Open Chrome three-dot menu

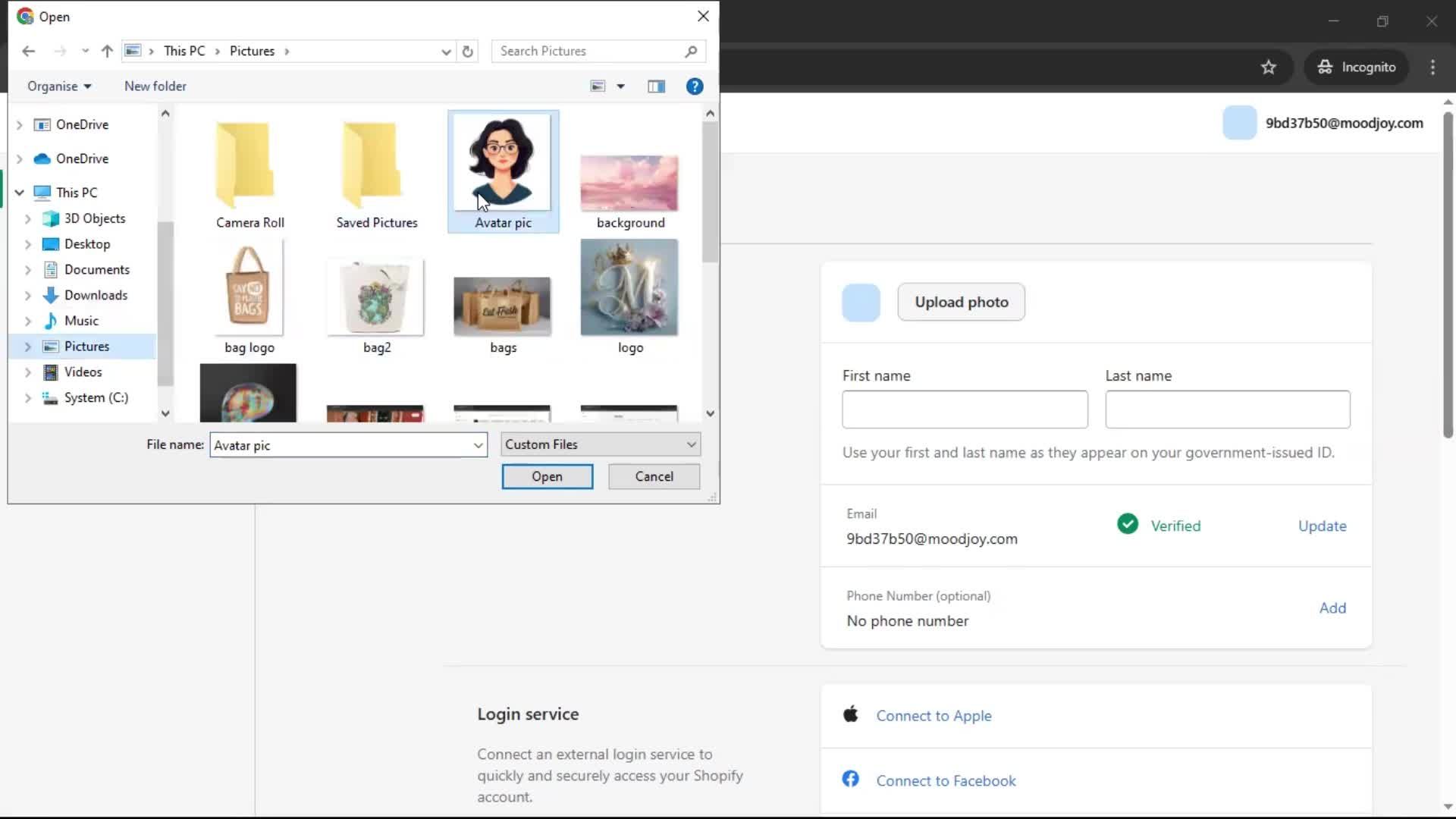click(x=1432, y=67)
